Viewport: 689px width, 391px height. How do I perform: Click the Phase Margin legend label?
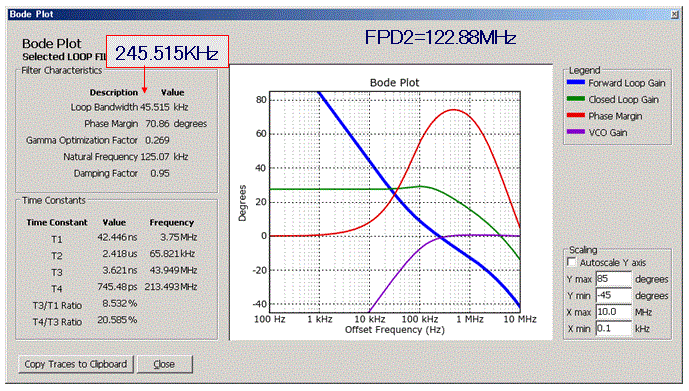click(615, 116)
